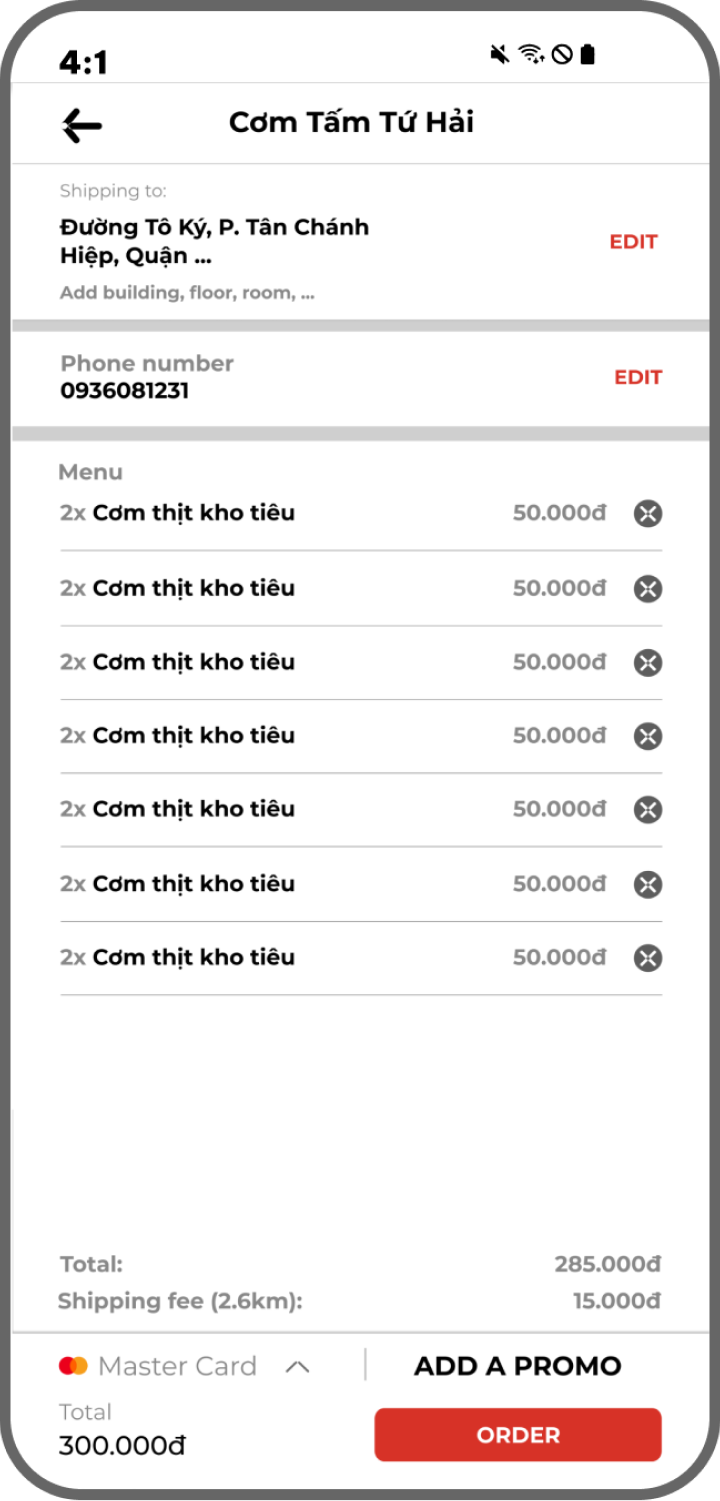The height and width of the screenshot is (1501, 720).
Task: Edit the phone number
Action: point(638,377)
